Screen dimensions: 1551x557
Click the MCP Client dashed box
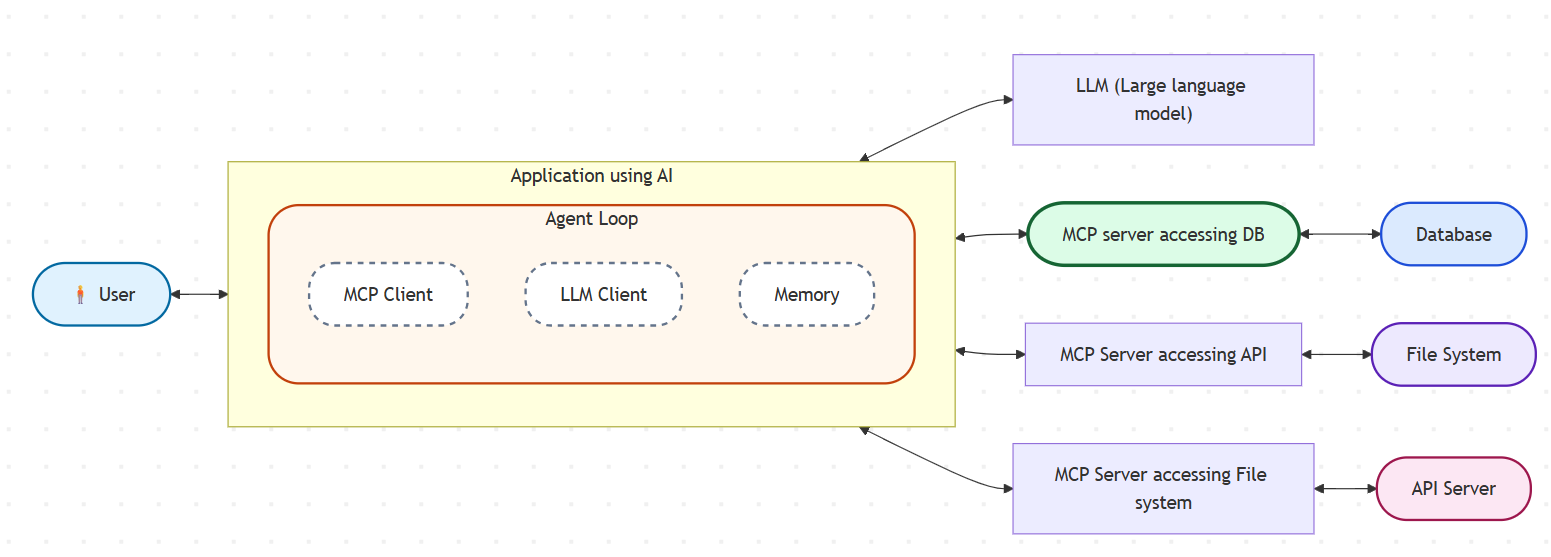[x=388, y=295]
